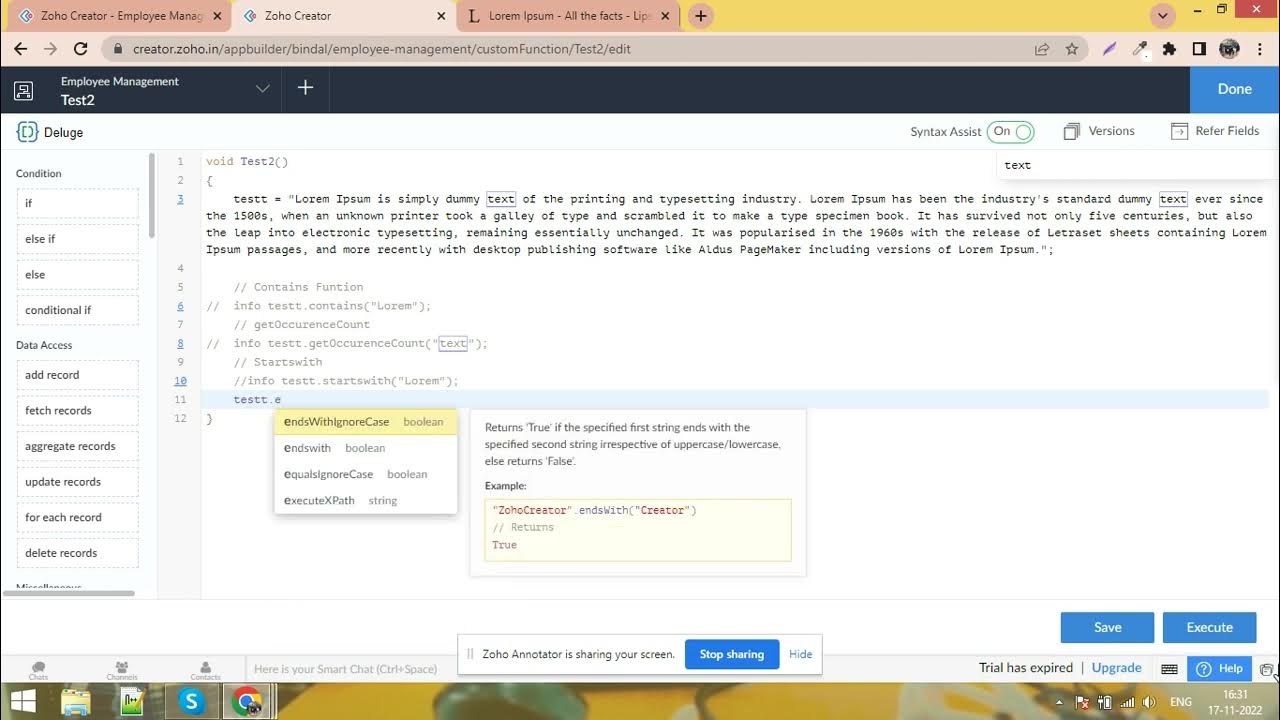Click the Stop sharing button

pyautogui.click(x=731, y=654)
